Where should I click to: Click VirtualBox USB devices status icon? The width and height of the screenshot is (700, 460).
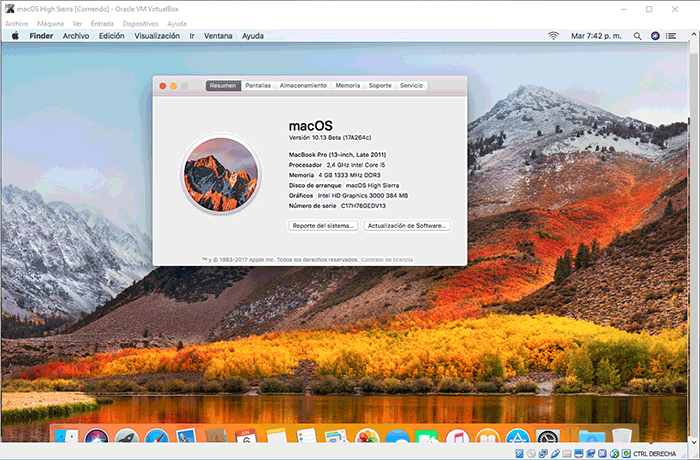(x=555, y=453)
